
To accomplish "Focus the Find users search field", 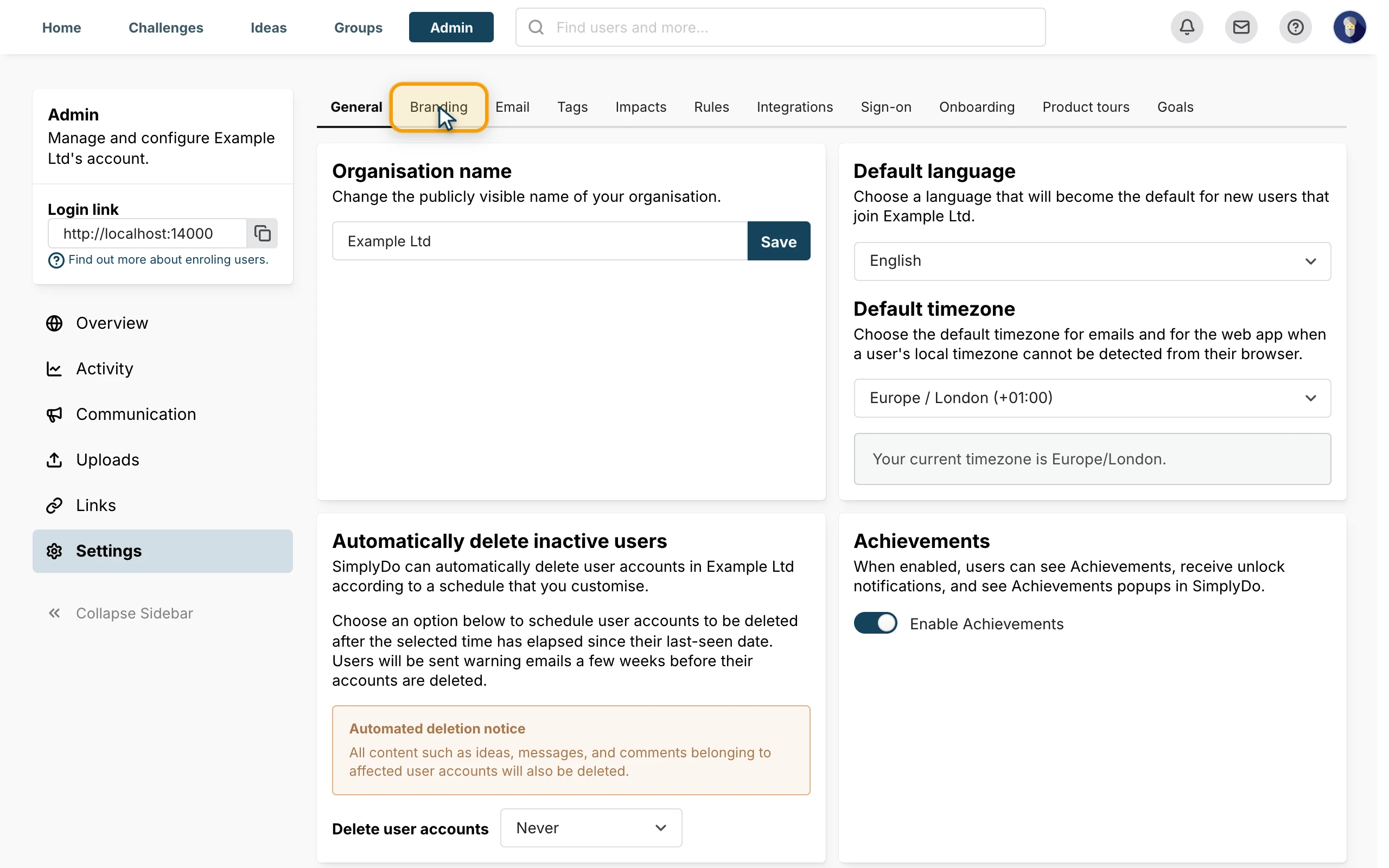I will 780,27.
